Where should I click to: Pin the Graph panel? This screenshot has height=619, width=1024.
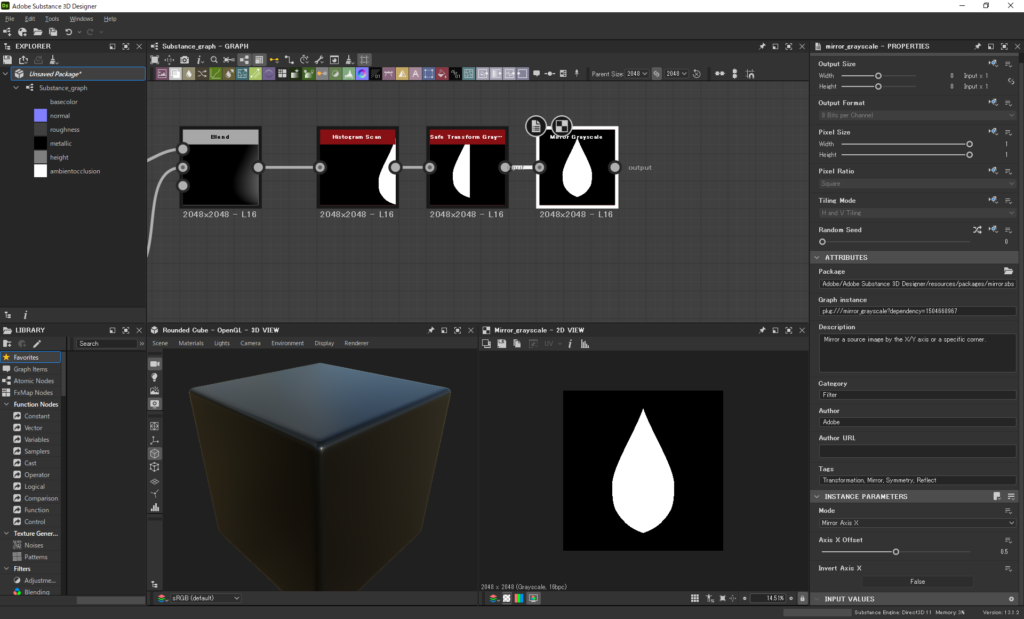tap(762, 46)
